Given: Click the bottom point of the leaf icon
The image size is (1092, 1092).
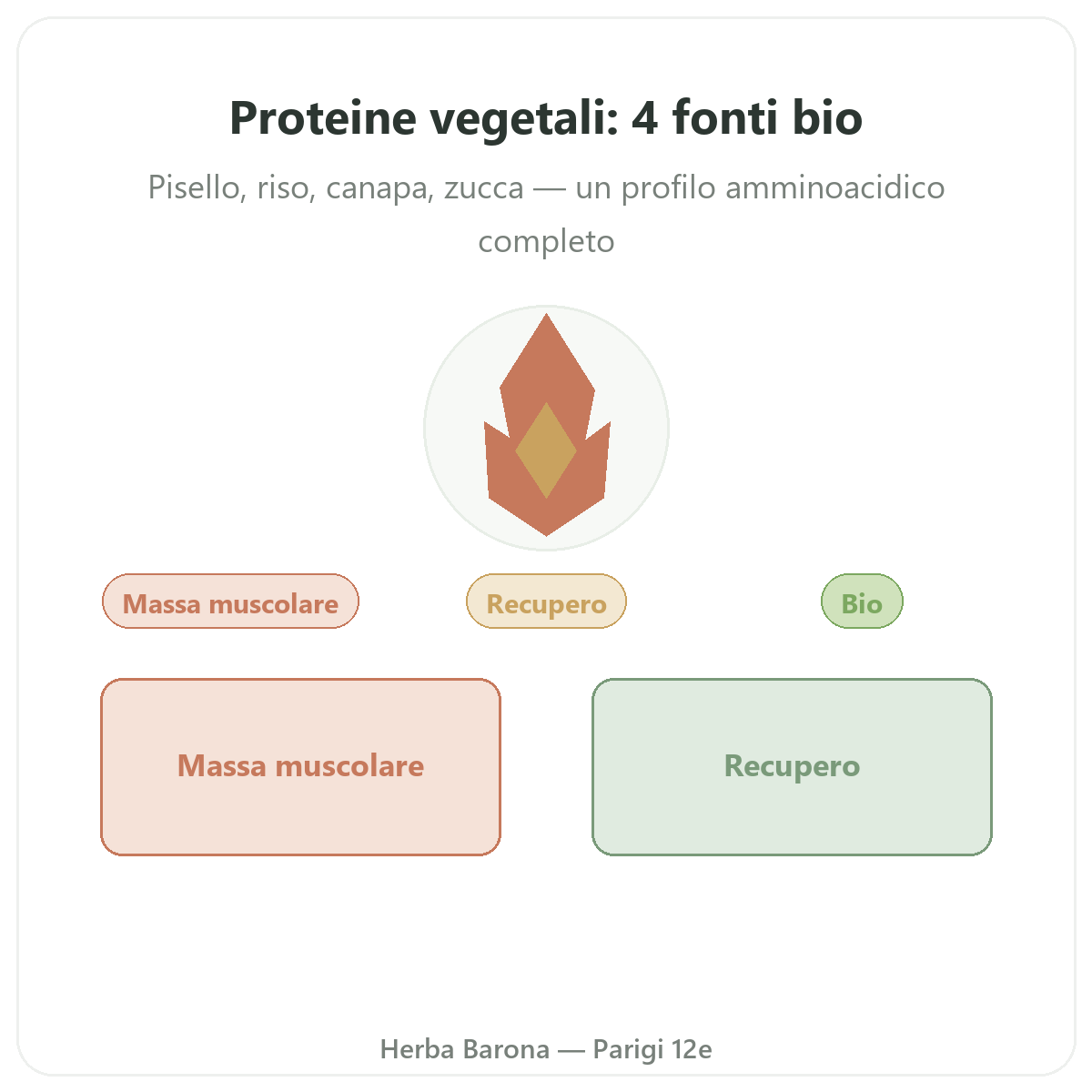Looking at the screenshot, I should 547,528.
